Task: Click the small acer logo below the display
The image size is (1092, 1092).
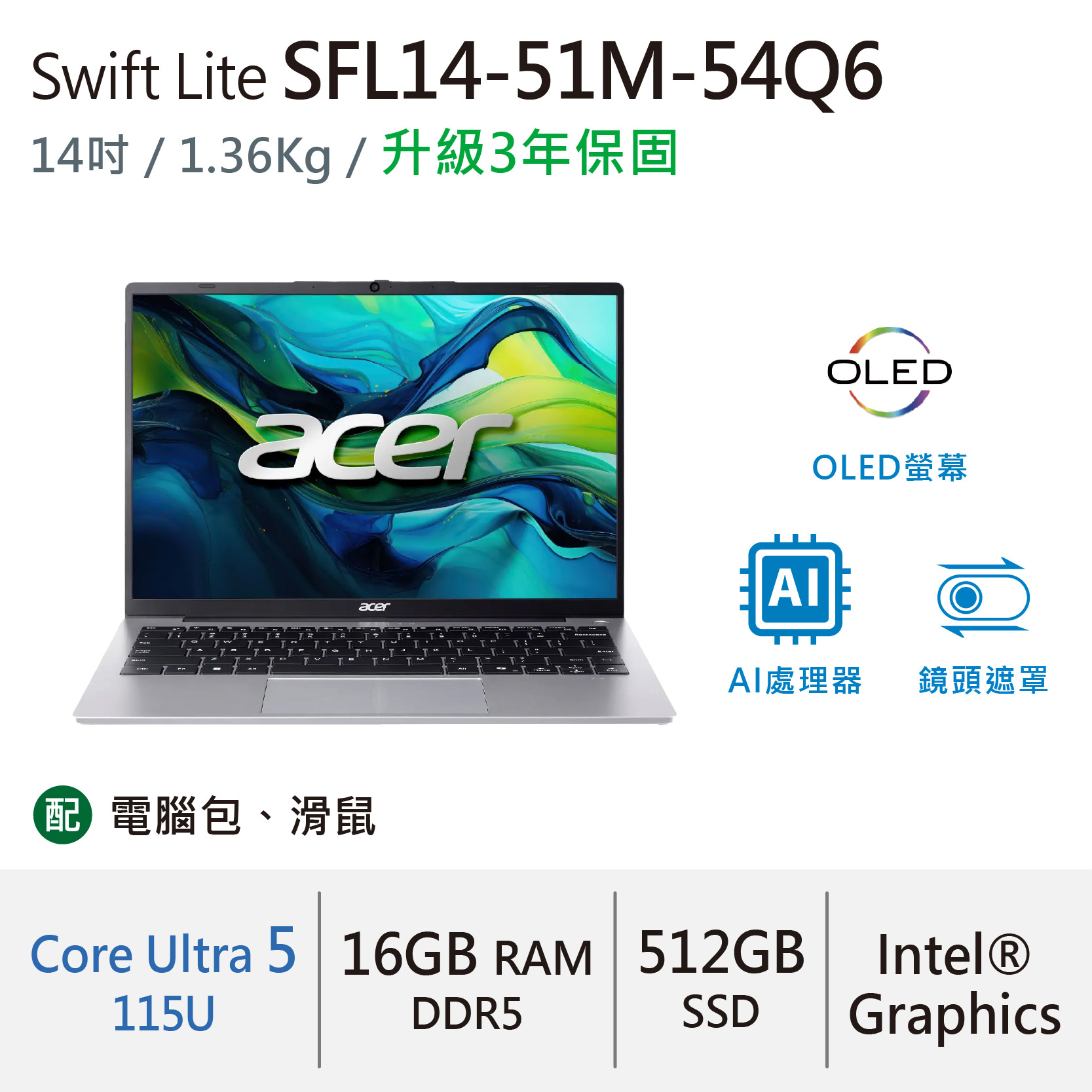Action: coord(374,607)
